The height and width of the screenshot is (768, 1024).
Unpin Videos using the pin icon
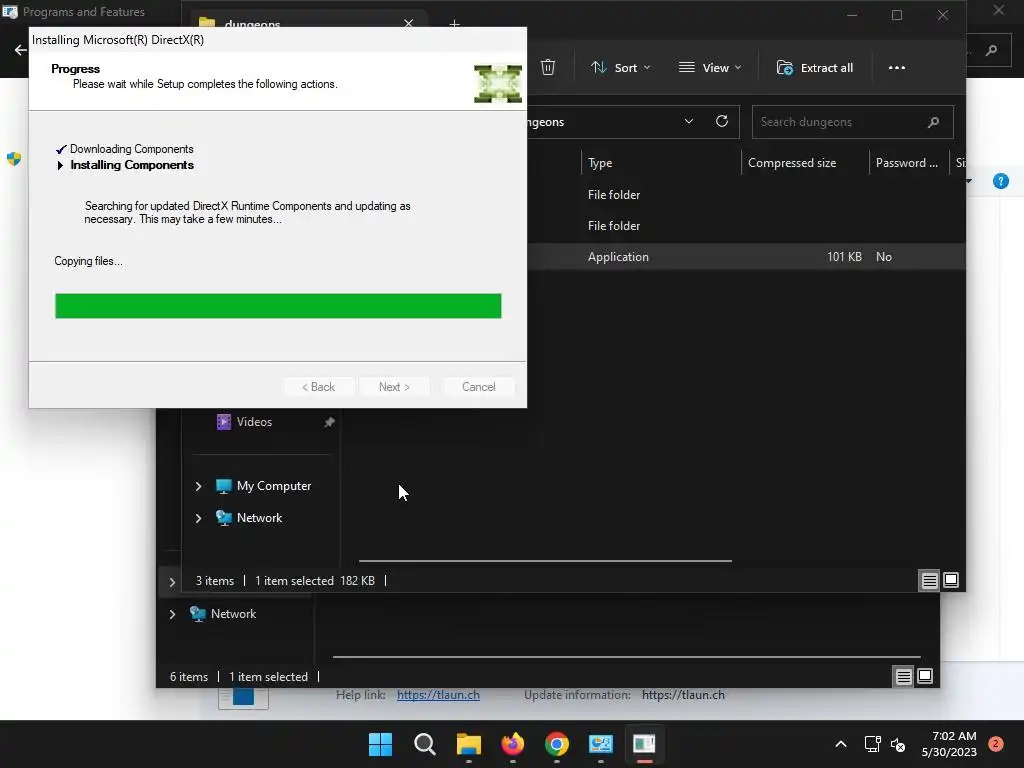tap(329, 422)
